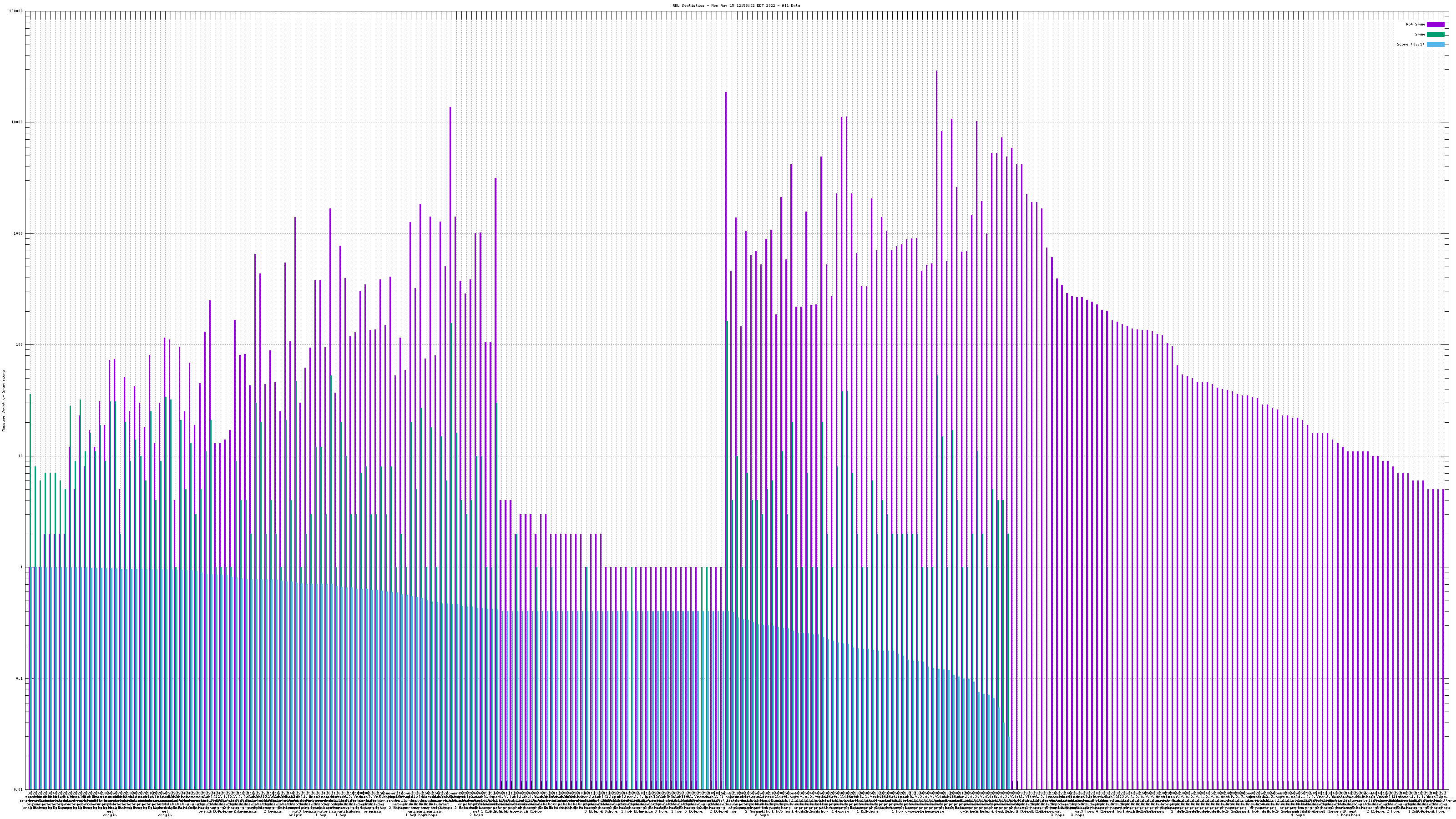
Task: Click the 100000 y-axis tick label
Action: [16, 11]
